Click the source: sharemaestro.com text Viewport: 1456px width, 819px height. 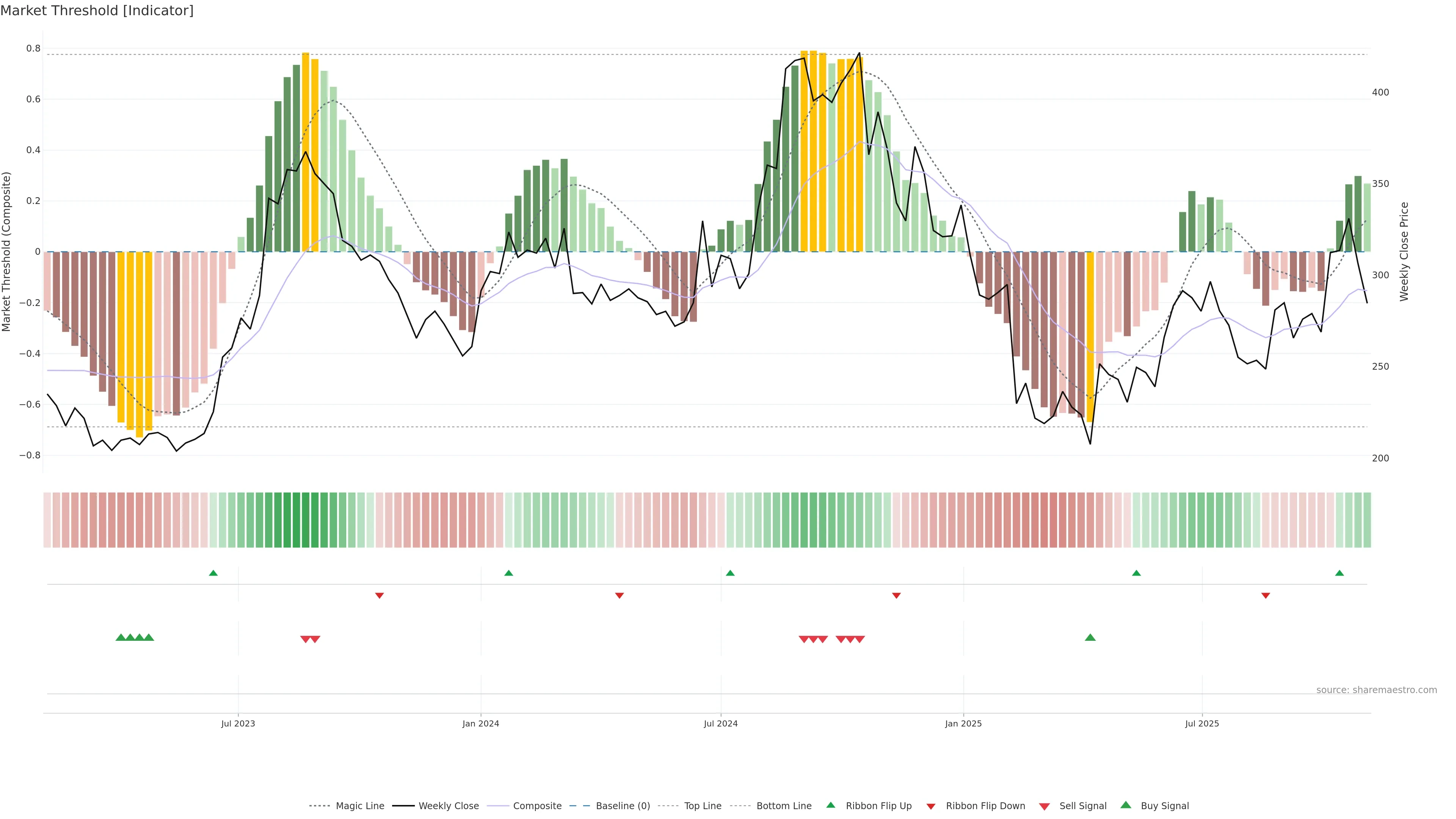(x=1376, y=690)
